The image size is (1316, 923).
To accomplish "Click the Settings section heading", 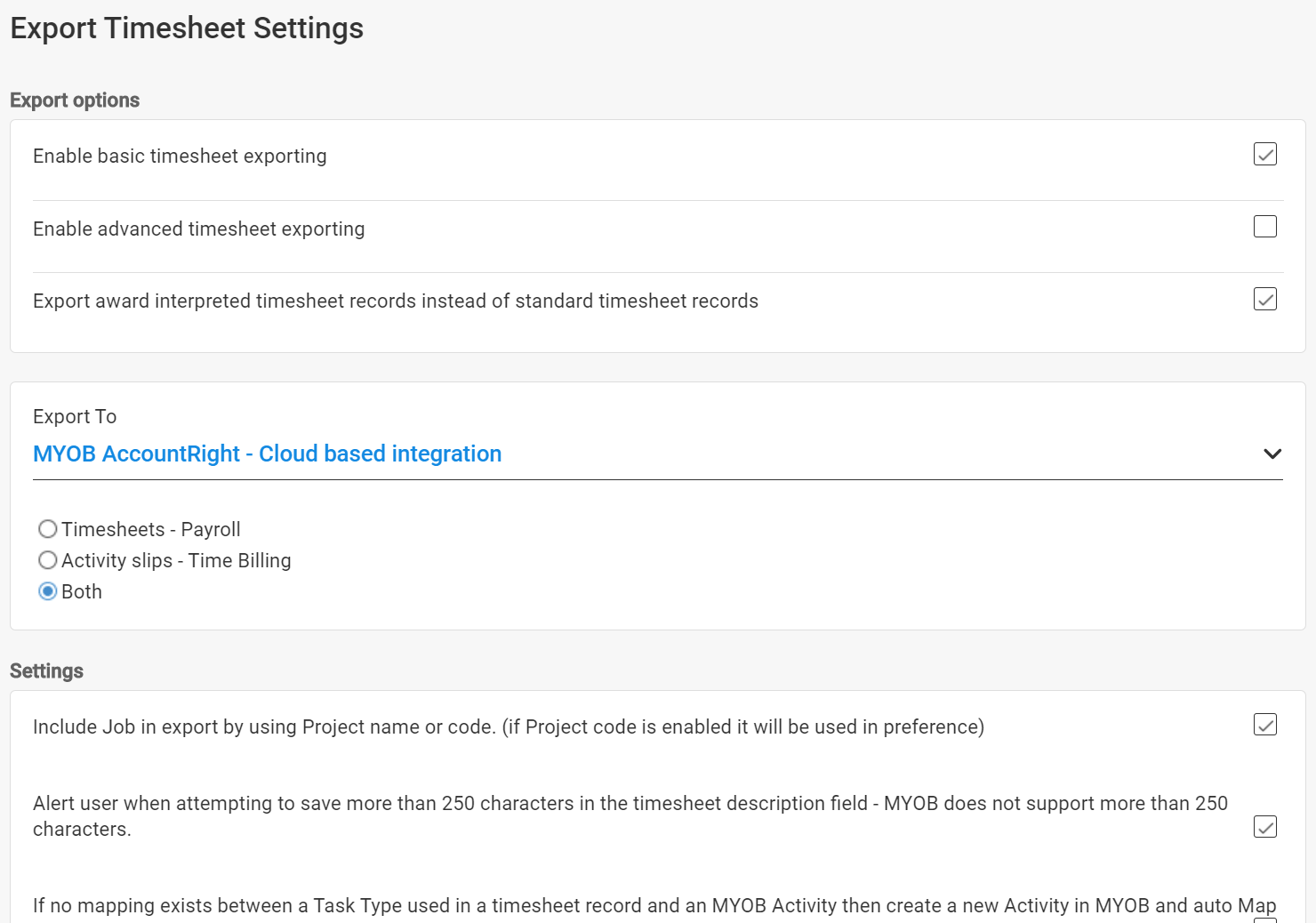I will coord(46,670).
